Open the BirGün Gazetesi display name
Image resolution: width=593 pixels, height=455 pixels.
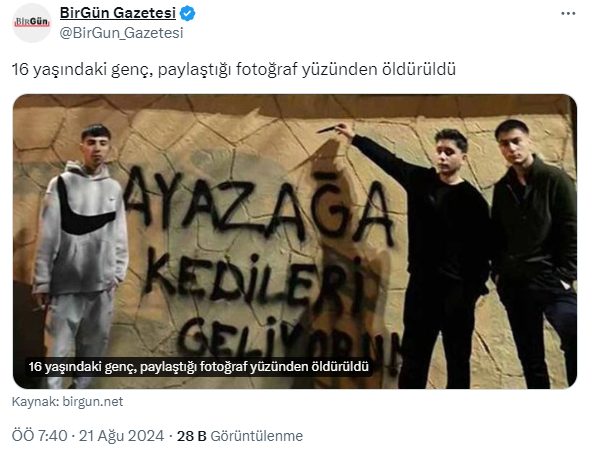point(118,13)
